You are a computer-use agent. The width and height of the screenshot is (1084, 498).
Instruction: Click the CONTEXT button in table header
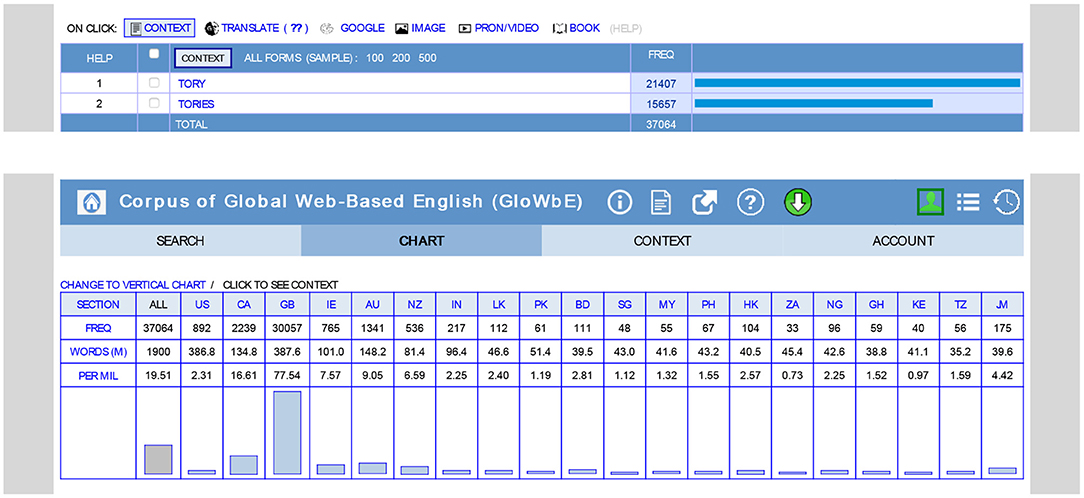[x=203, y=58]
